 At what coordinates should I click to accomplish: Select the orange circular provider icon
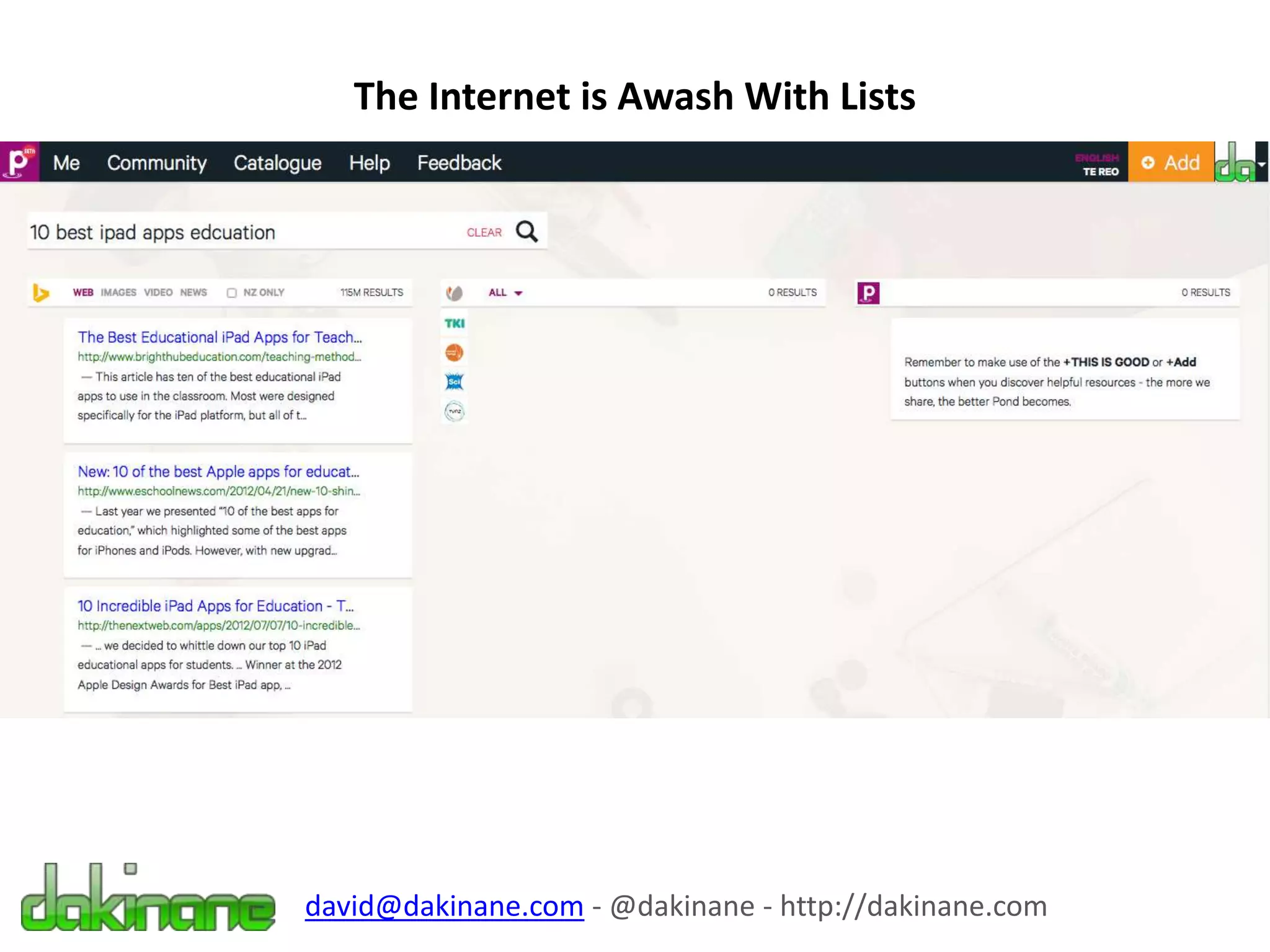(x=455, y=353)
